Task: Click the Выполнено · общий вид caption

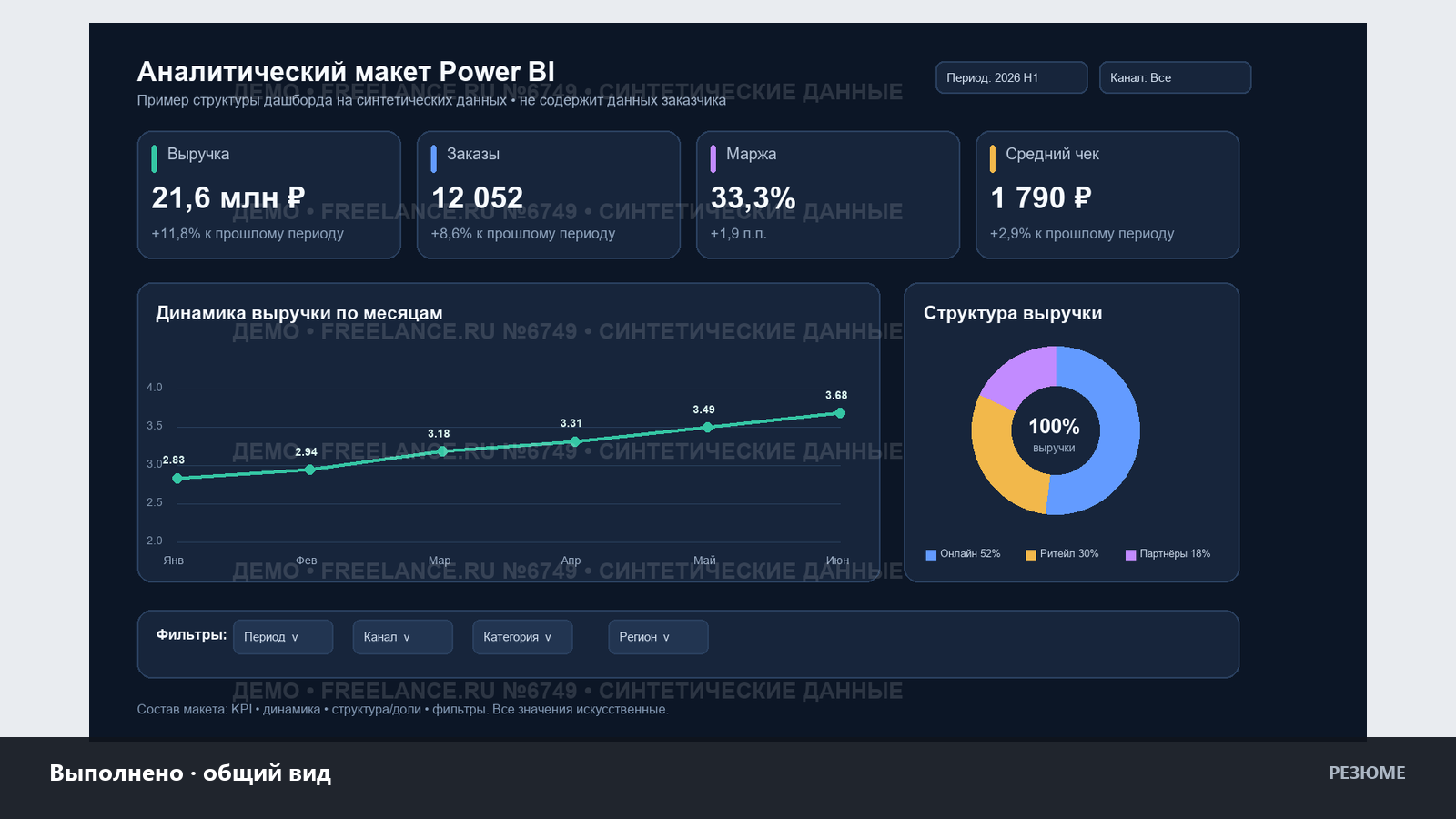Action: coord(190,773)
